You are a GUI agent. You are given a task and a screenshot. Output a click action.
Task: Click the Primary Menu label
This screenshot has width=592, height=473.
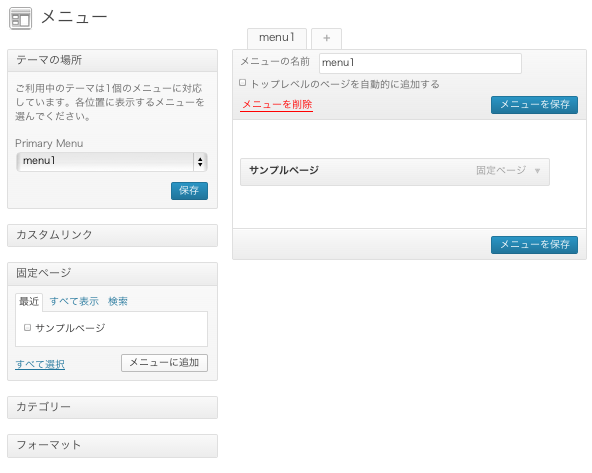[x=49, y=143]
